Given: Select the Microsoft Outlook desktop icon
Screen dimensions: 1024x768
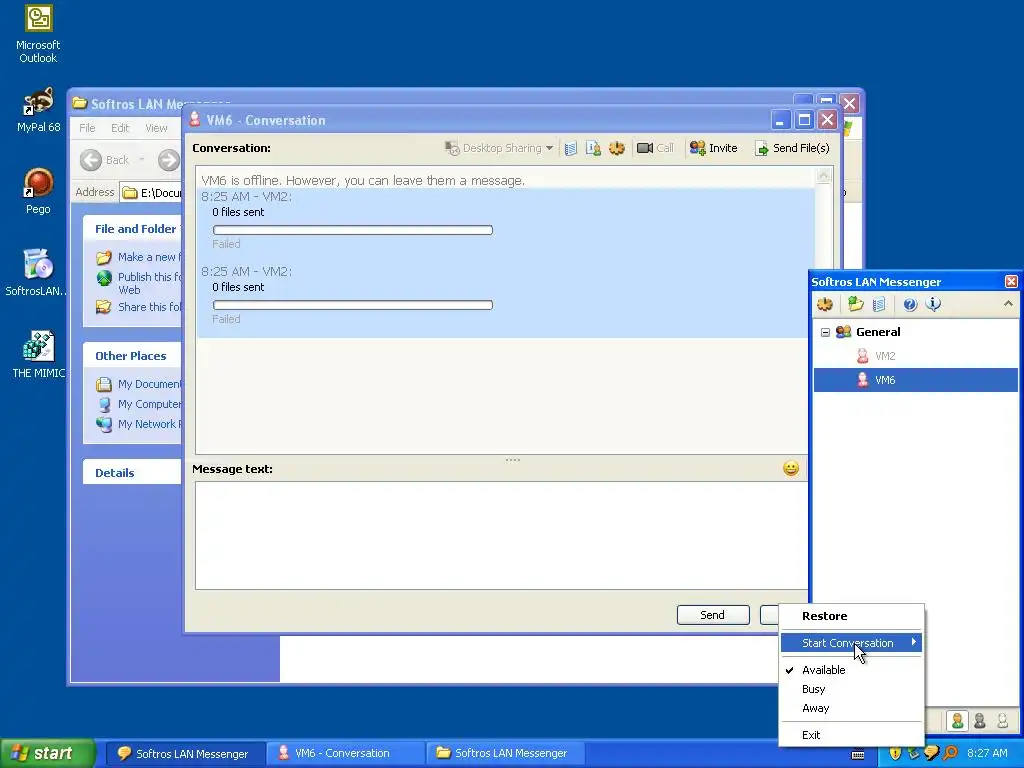Looking at the screenshot, I should [x=38, y=34].
